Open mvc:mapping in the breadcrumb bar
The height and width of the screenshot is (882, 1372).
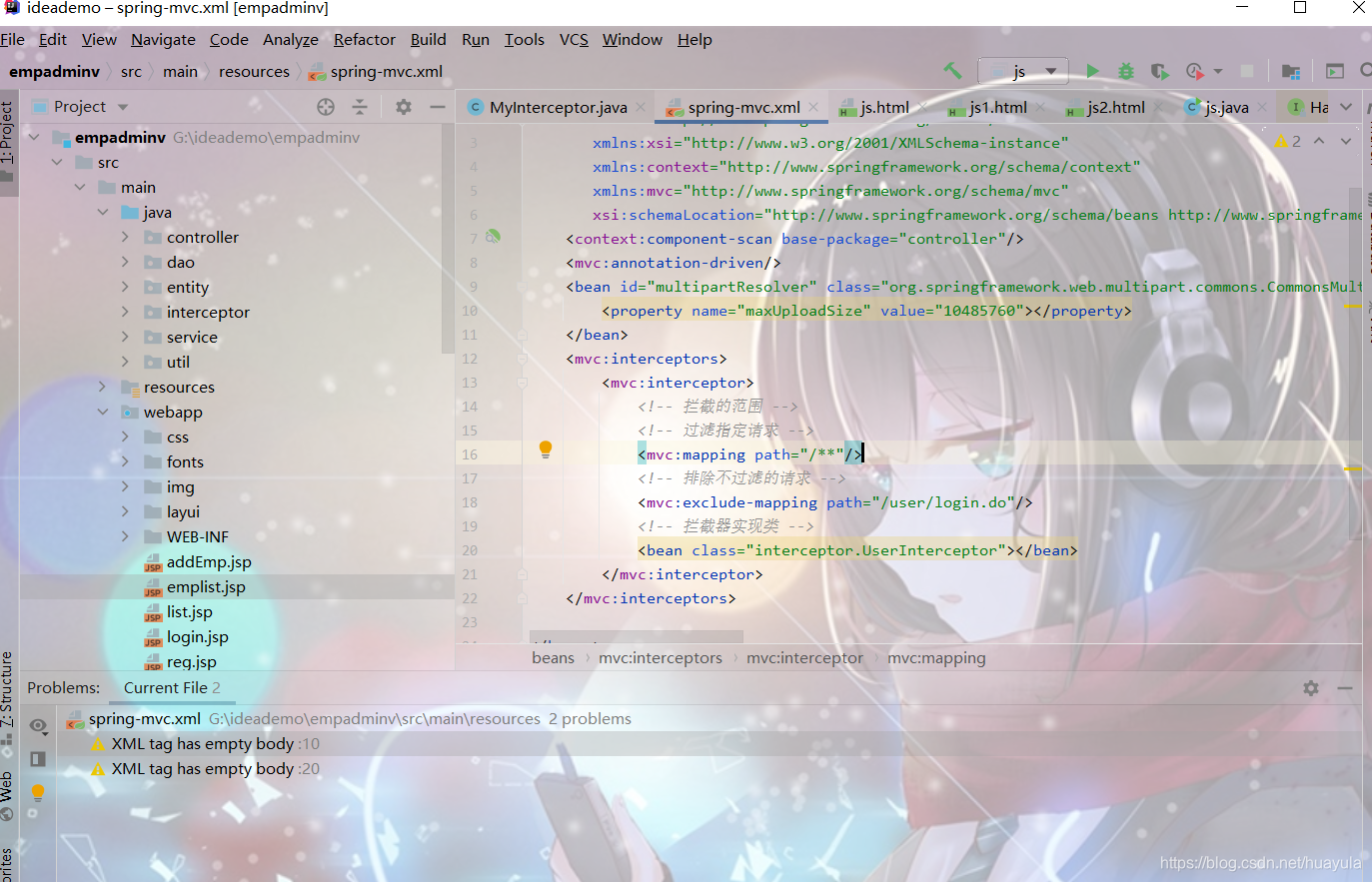pyautogui.click(x=935, y=657)
